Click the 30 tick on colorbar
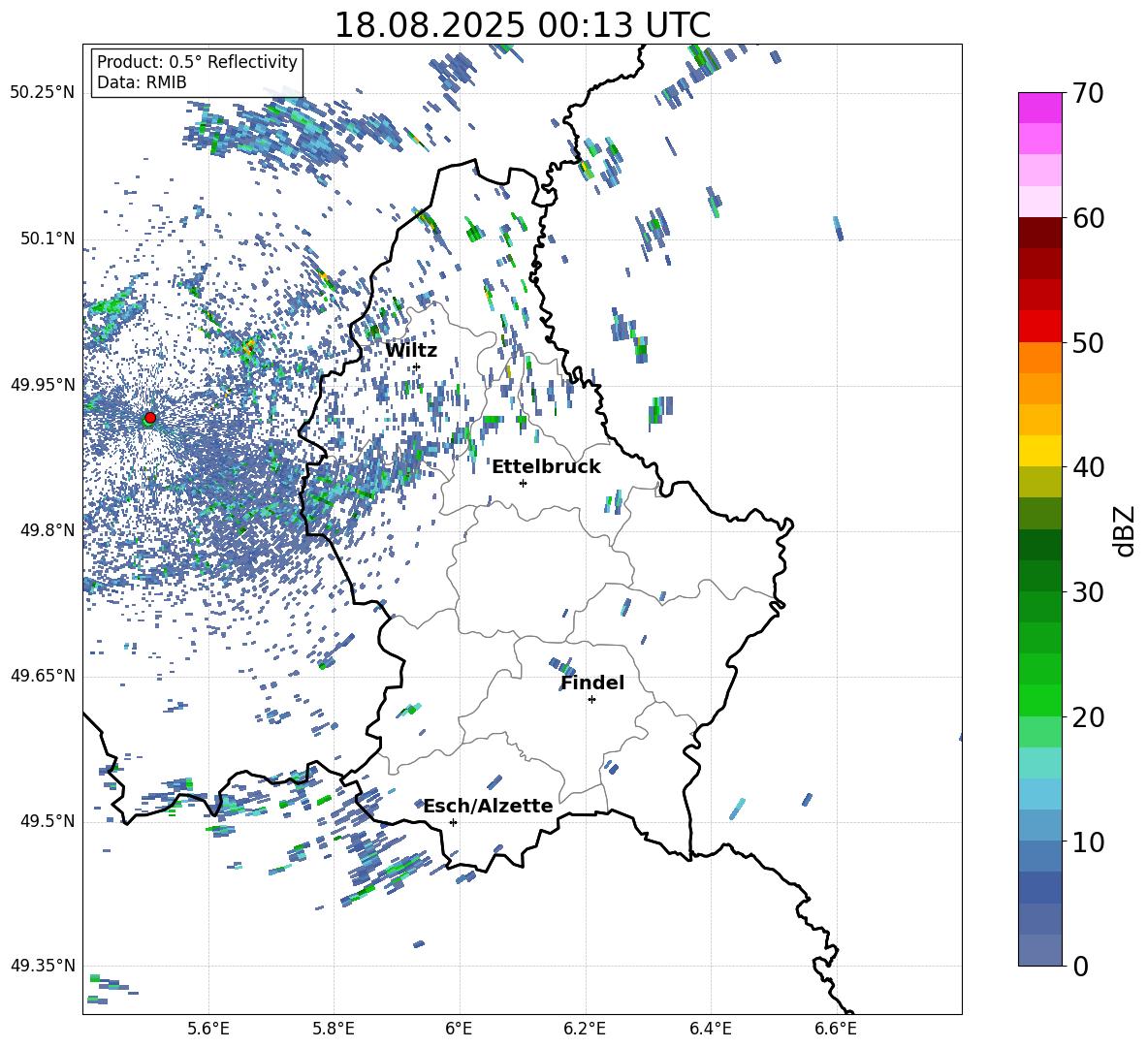This screenshot has width=1148, height=1048. (1087, 592)
